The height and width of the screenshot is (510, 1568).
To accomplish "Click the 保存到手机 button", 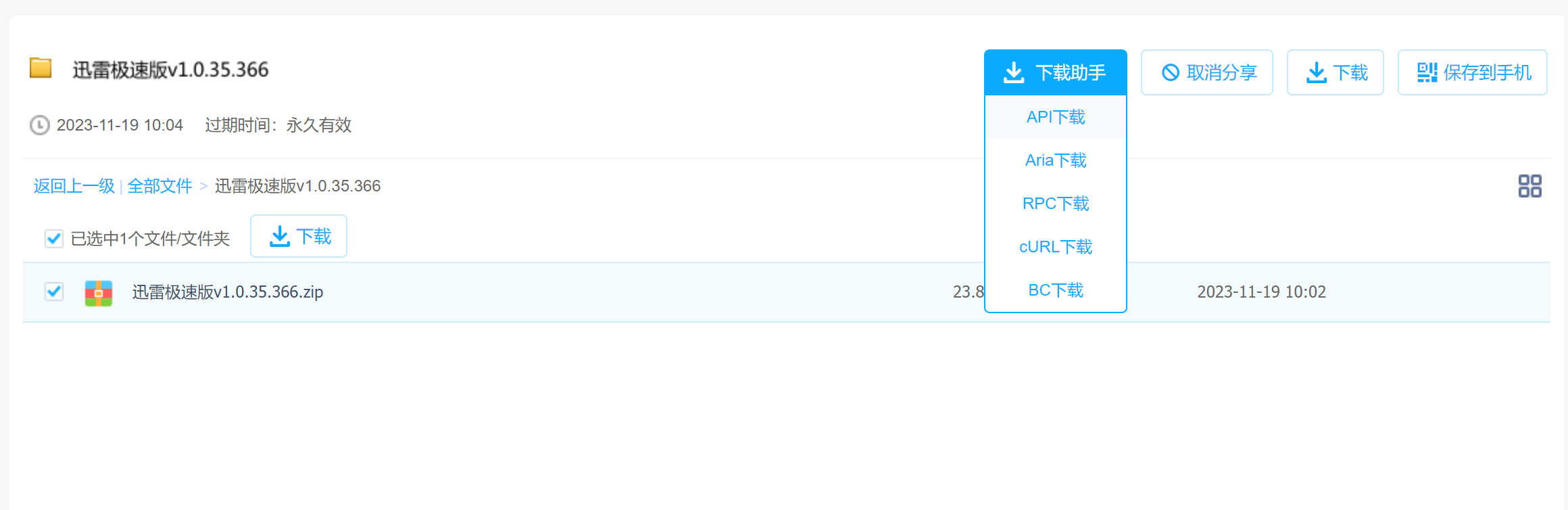I will pos(1472,72).
